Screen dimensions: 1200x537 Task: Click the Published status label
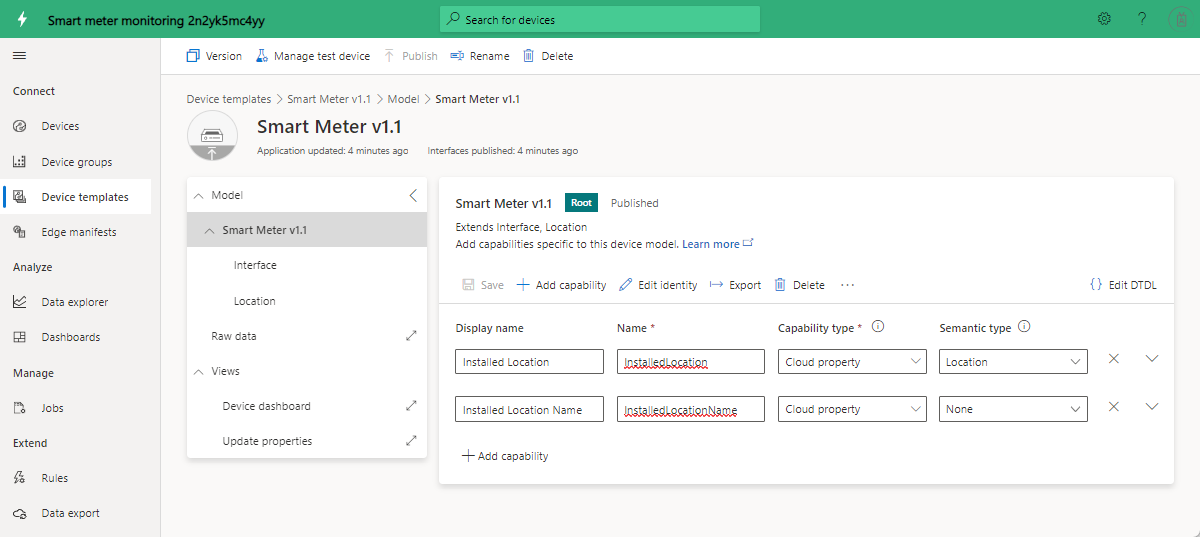coord(635,203)
